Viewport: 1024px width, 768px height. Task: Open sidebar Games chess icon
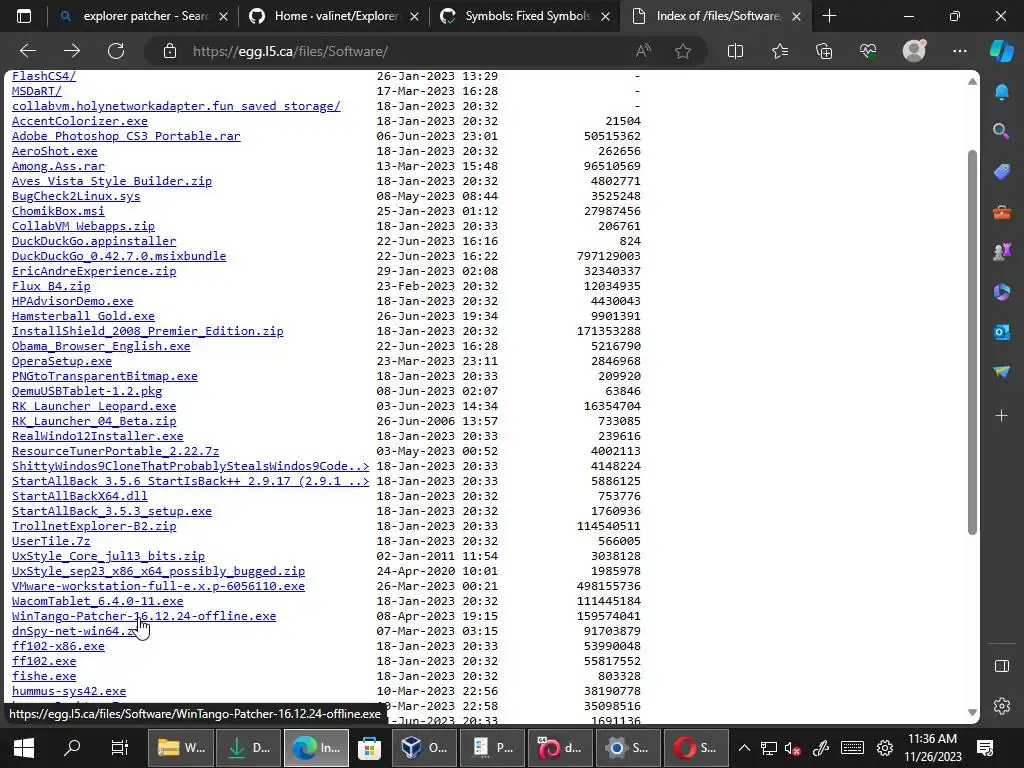(1002, 251)
